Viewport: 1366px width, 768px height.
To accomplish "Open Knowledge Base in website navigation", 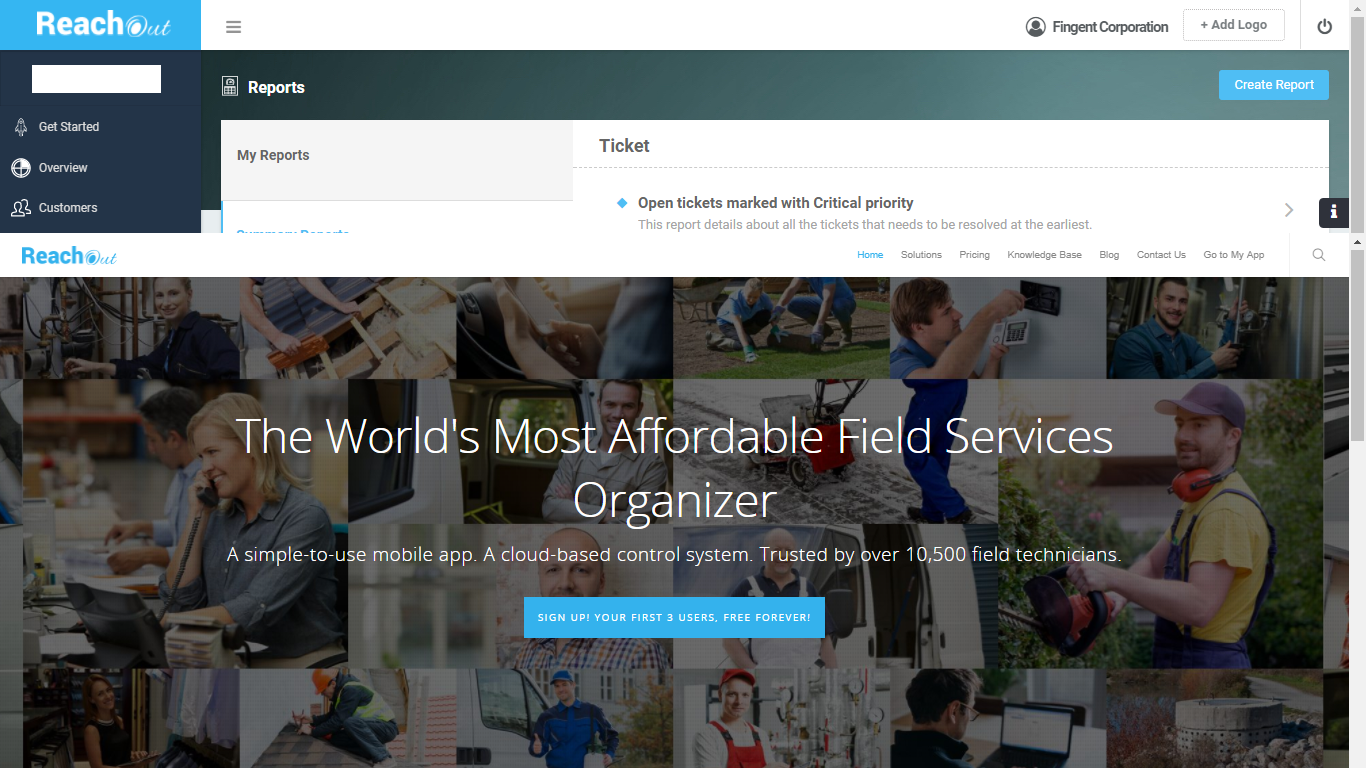I will point(1044,255).
